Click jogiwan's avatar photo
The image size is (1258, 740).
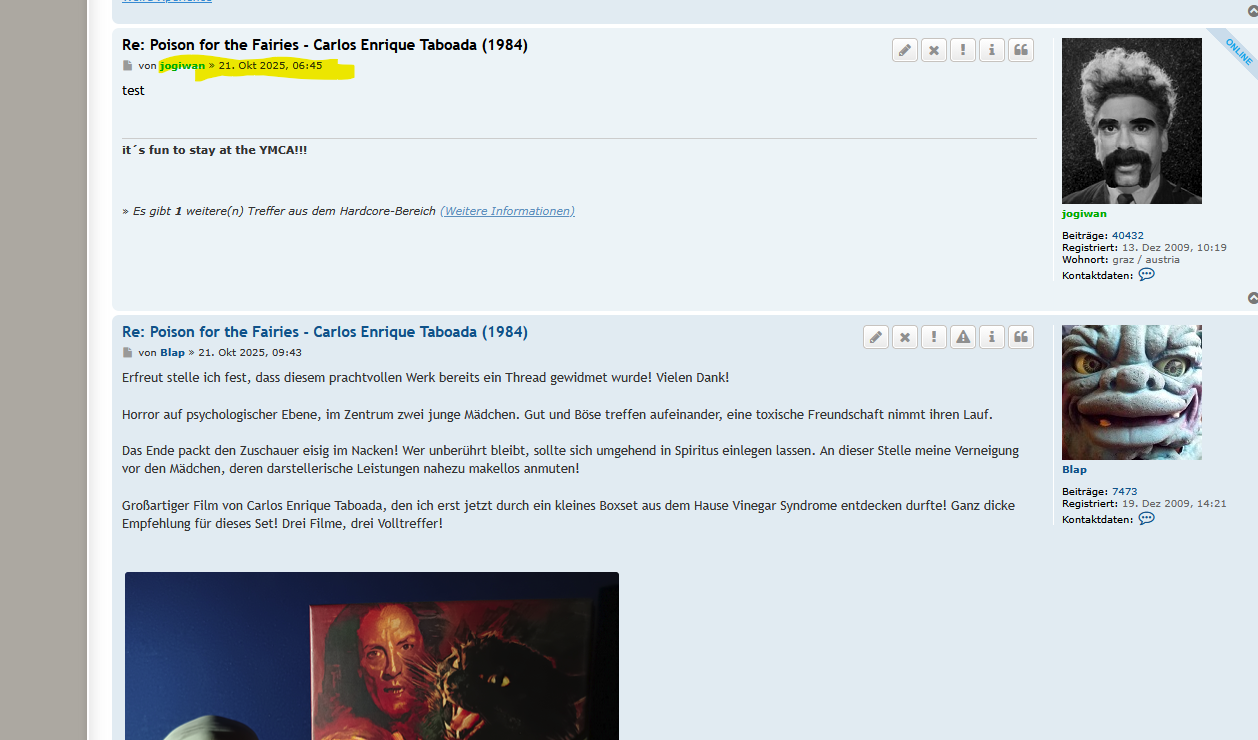click(1131, 120)
